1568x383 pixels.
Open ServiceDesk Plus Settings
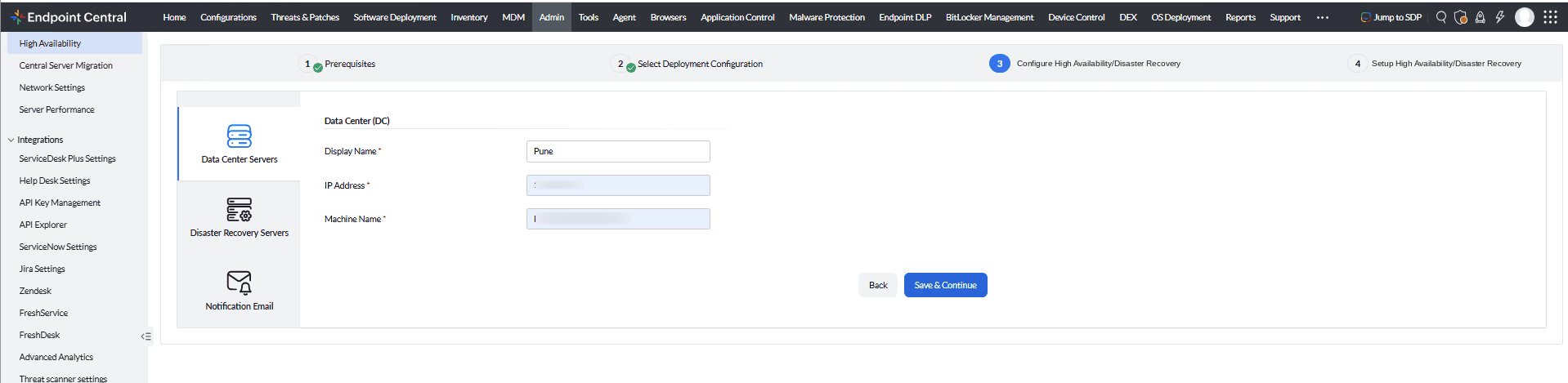67,158
